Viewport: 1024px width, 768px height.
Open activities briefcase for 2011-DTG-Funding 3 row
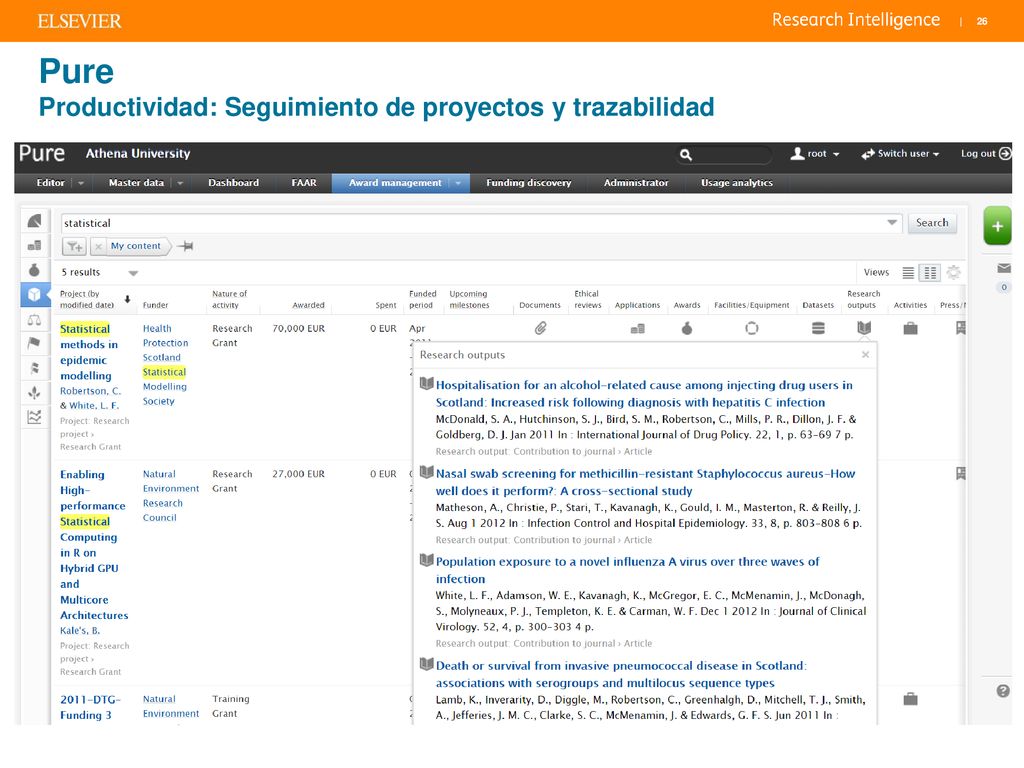(x=910, y=699)
